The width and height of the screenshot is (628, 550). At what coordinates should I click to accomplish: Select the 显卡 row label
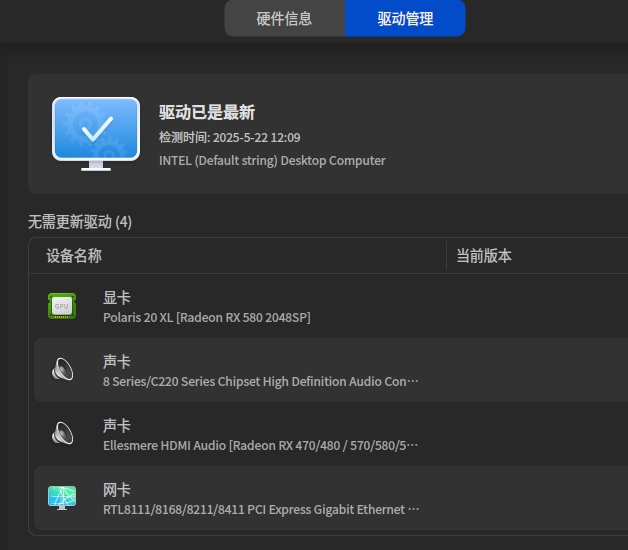pyautogui.click(x=117, y=298)
